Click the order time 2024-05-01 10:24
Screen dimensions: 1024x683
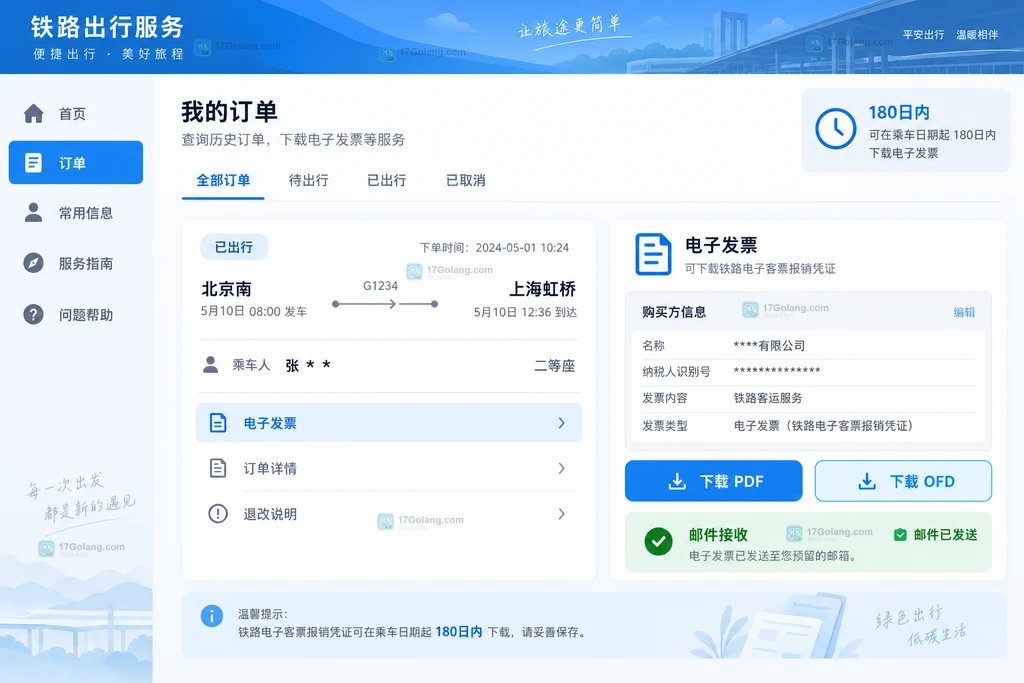[522, 247]
